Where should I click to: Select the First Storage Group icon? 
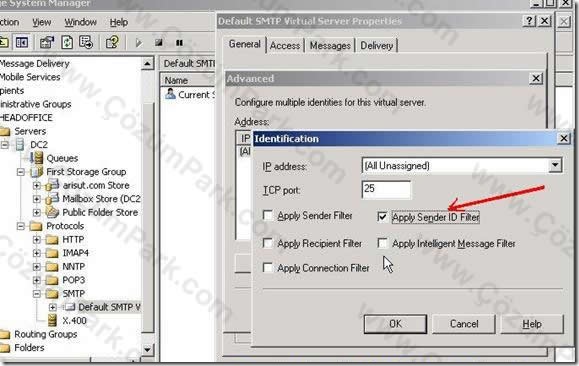(36, 172)
